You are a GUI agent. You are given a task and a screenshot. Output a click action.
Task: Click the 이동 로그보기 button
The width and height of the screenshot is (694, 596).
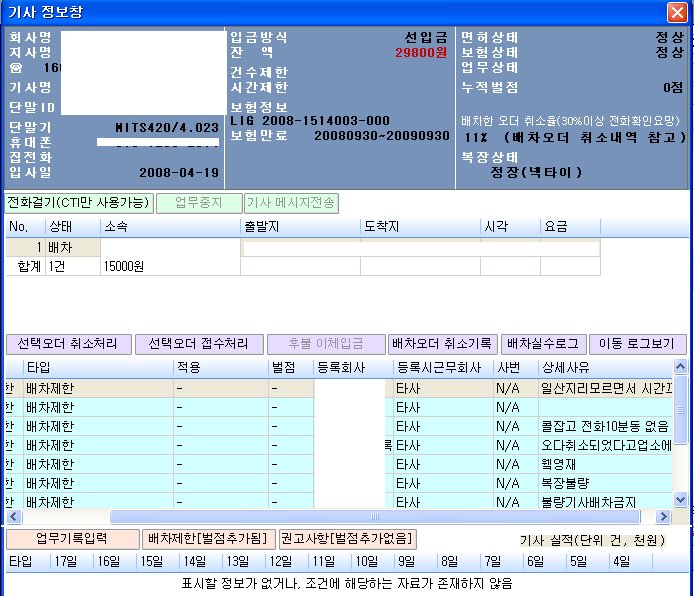[637, 344]
